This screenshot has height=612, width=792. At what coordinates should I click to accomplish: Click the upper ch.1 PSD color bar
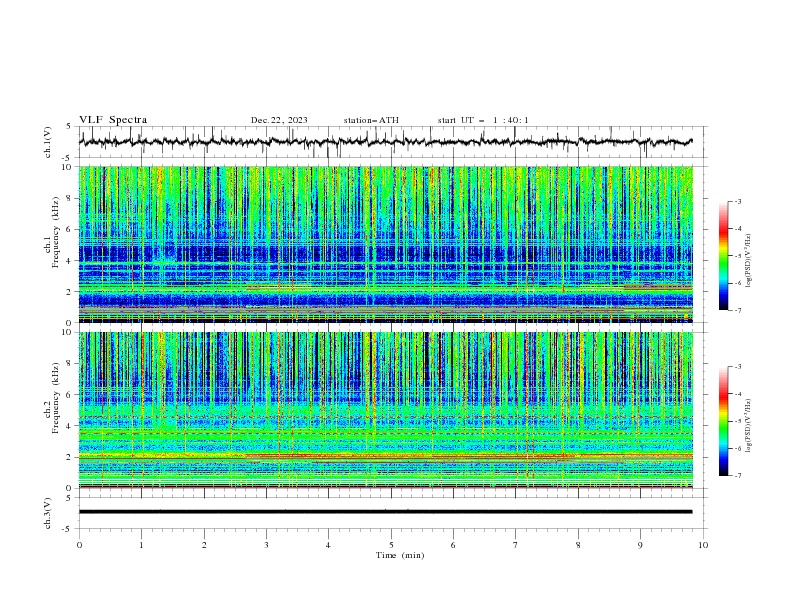[x=723, y=256]
